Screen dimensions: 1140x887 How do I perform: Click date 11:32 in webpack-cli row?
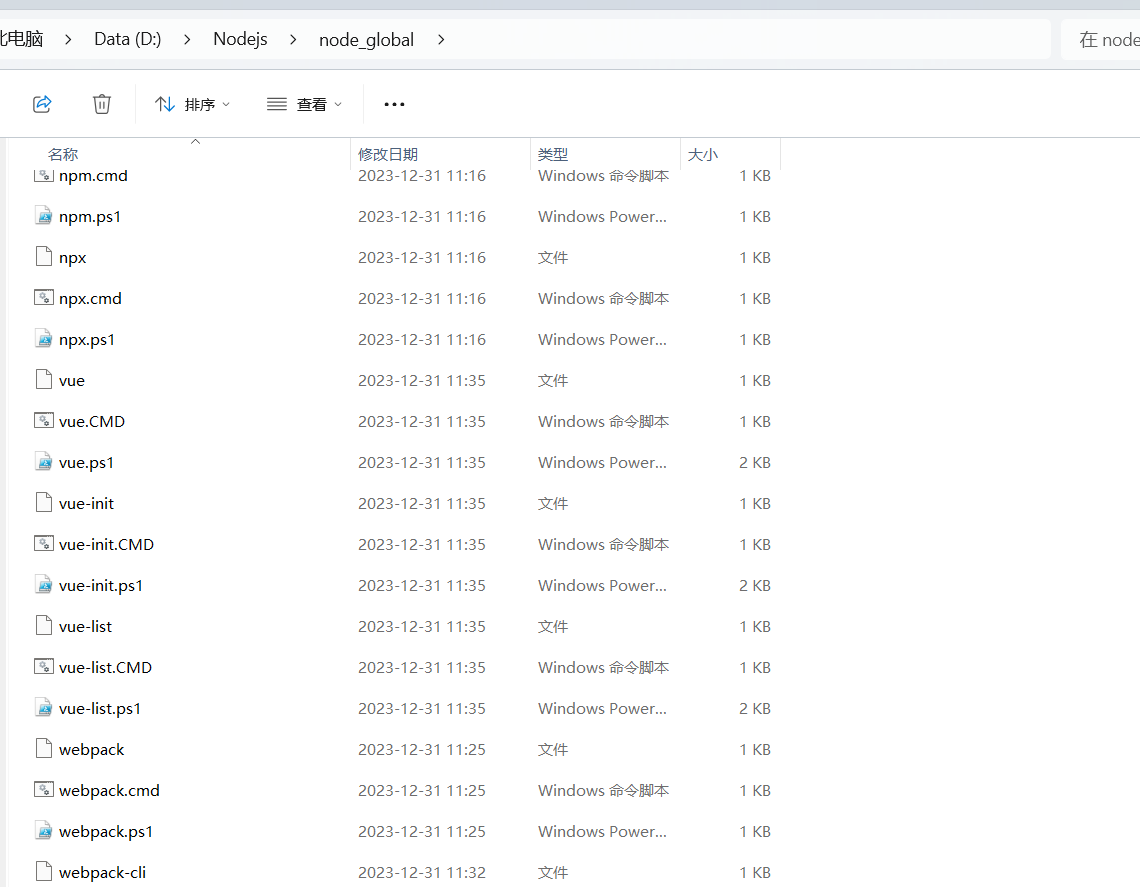tap(422, 872)
